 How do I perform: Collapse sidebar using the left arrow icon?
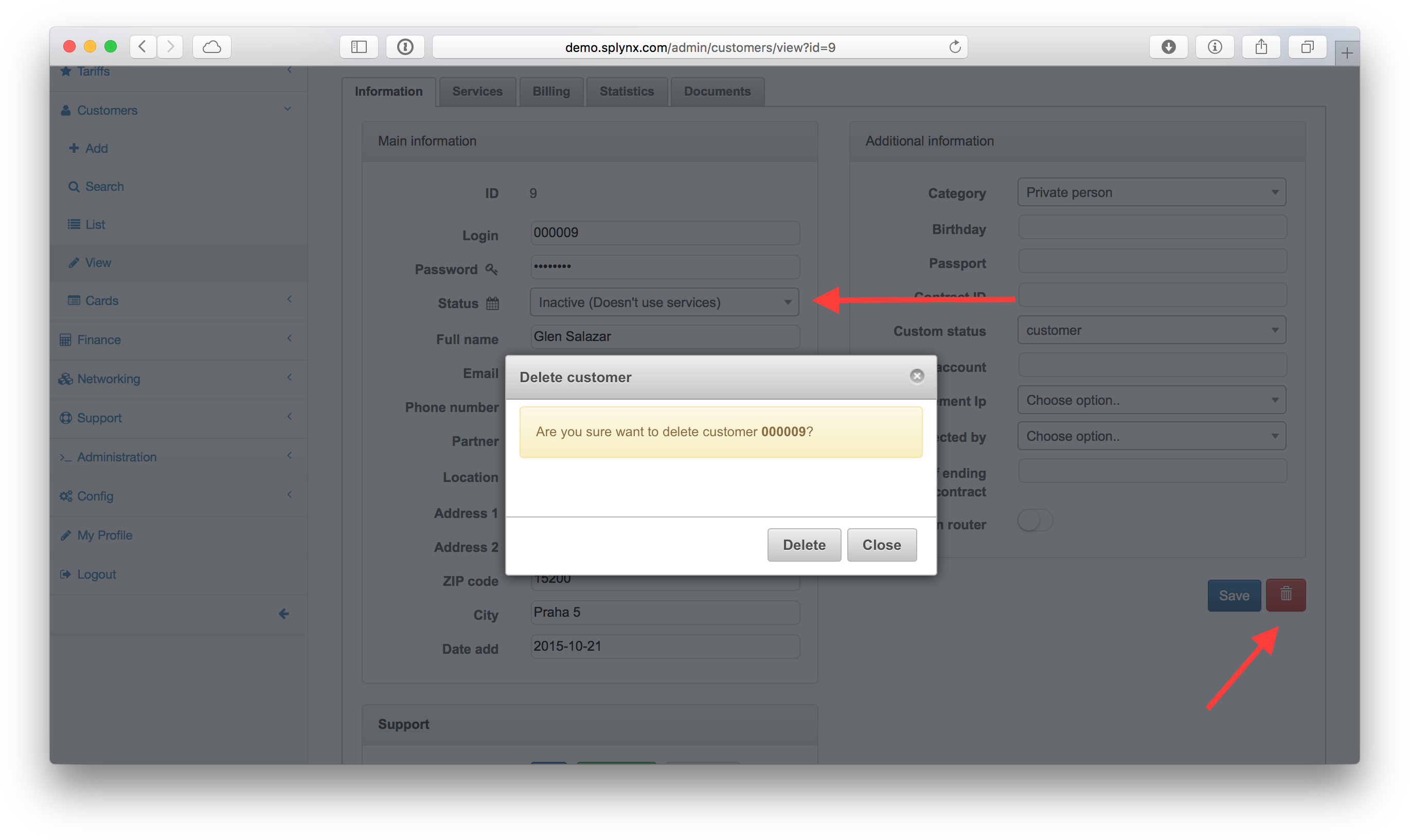tap(283, 614)
